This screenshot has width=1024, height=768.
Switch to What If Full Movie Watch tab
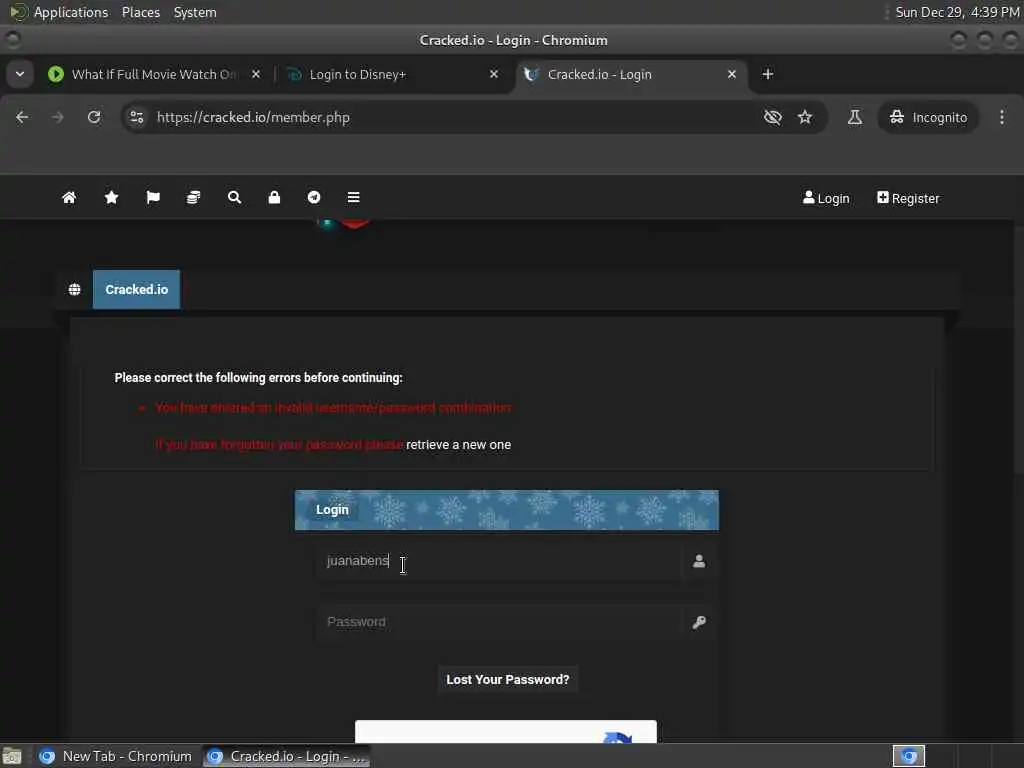coord(155,74)
